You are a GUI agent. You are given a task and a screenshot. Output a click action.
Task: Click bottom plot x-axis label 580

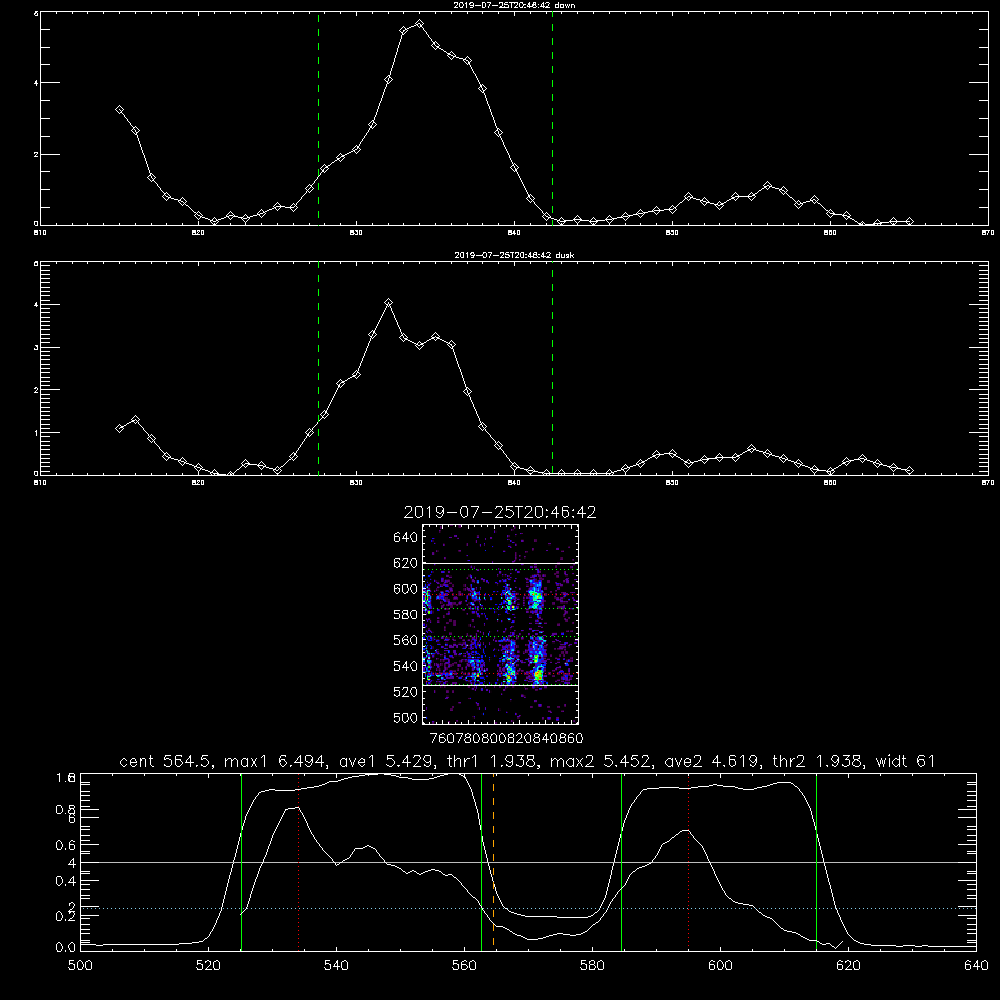[592, 966]
